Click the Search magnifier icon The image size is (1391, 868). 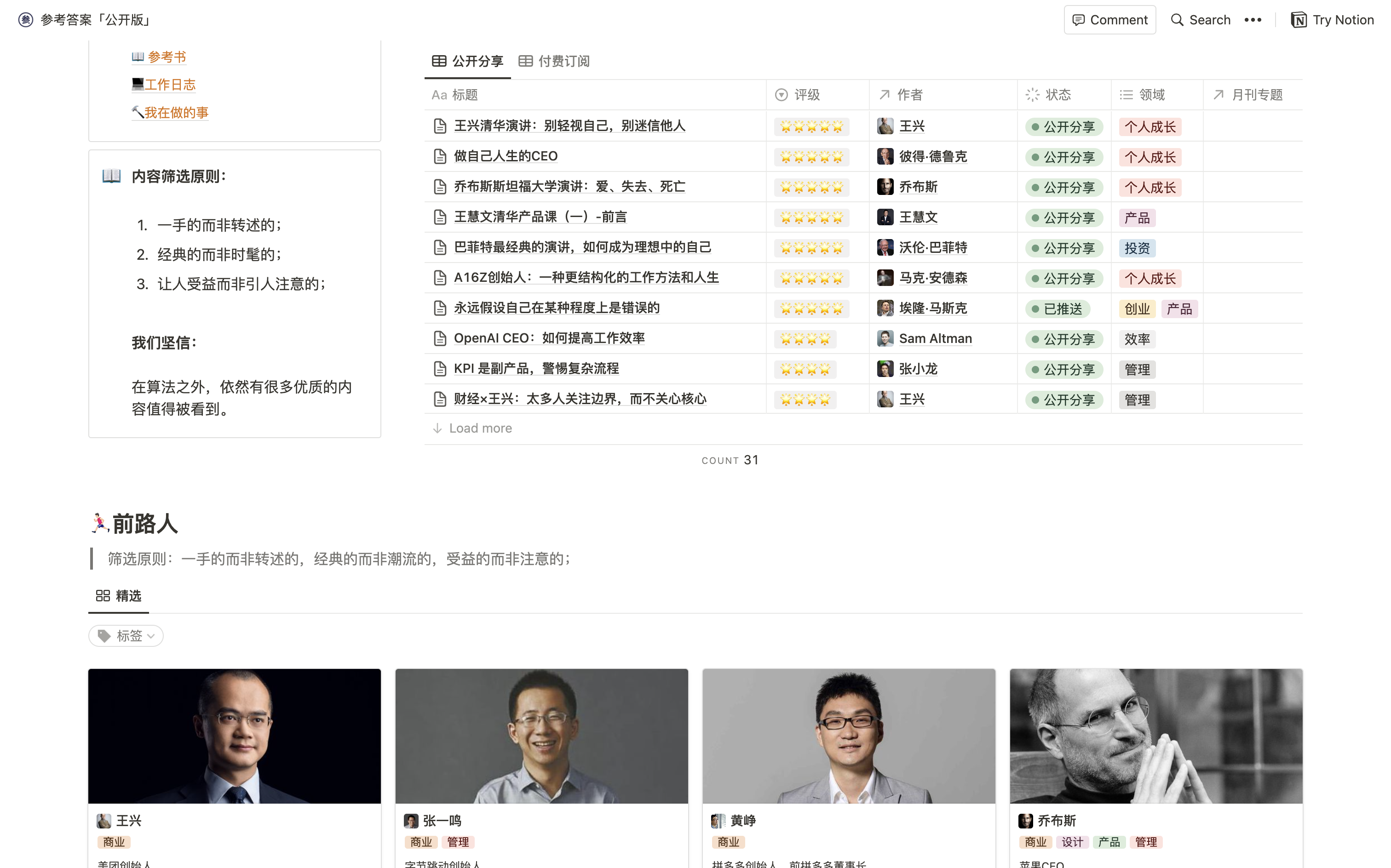coord(1177,20)
